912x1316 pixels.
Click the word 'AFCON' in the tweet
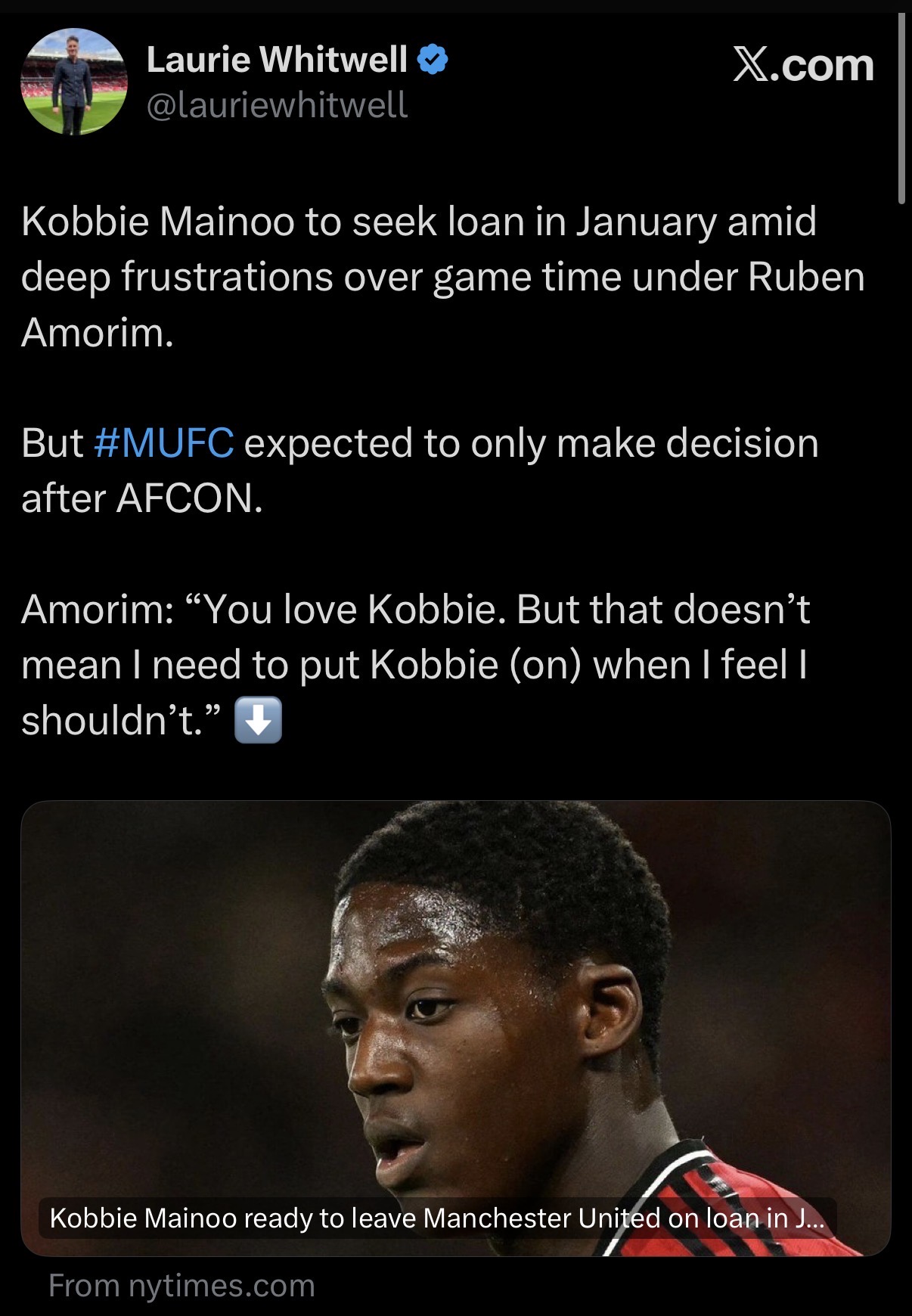pos(189,498)
